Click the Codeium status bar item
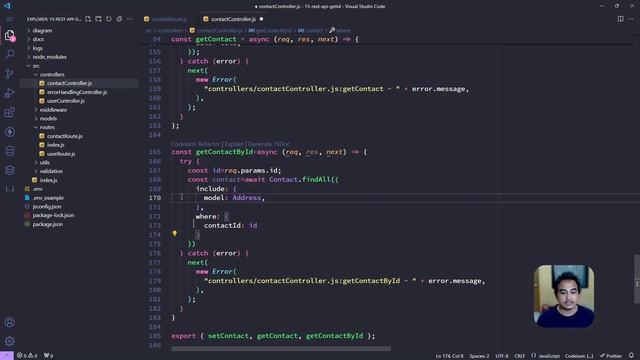This screenshot has width=640, height=360. click(x=579, y=356)
